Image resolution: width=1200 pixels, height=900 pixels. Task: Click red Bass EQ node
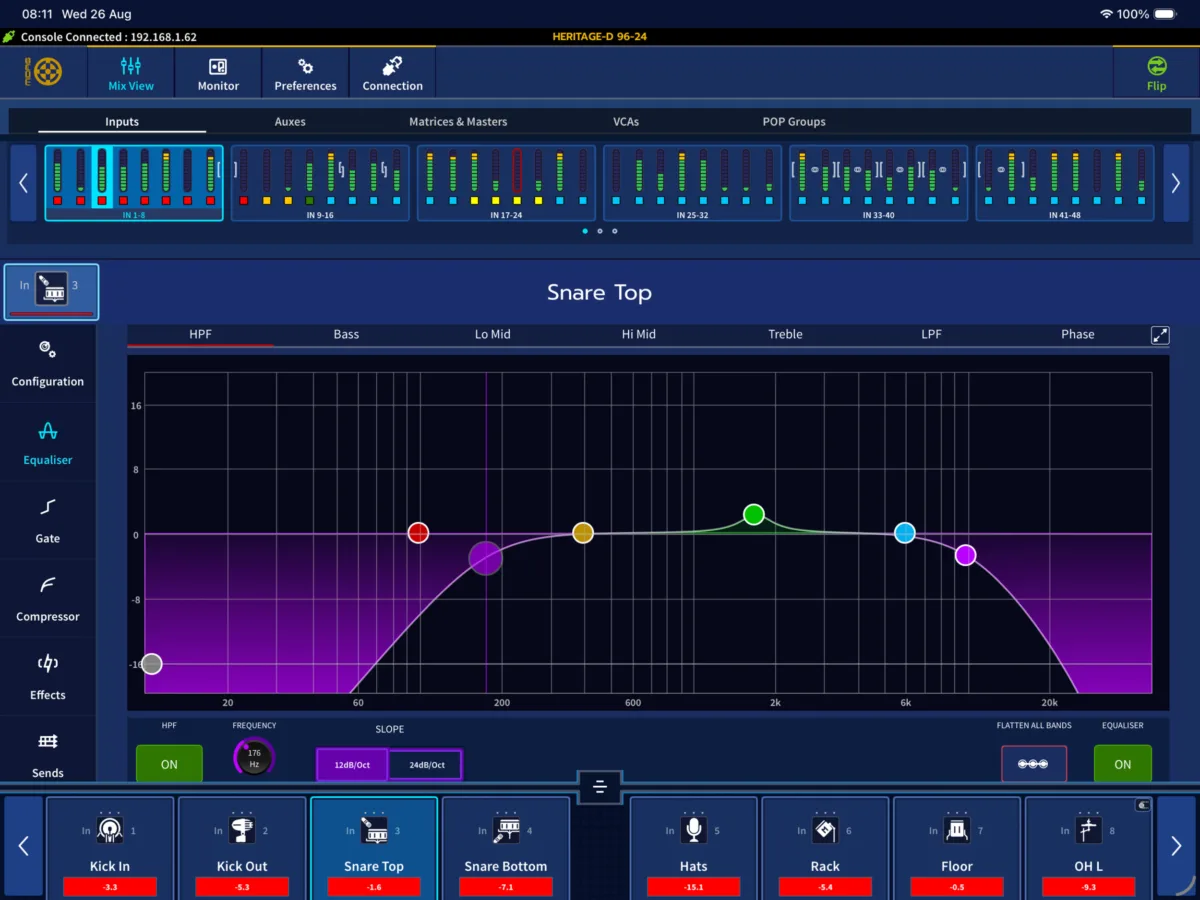418,533
